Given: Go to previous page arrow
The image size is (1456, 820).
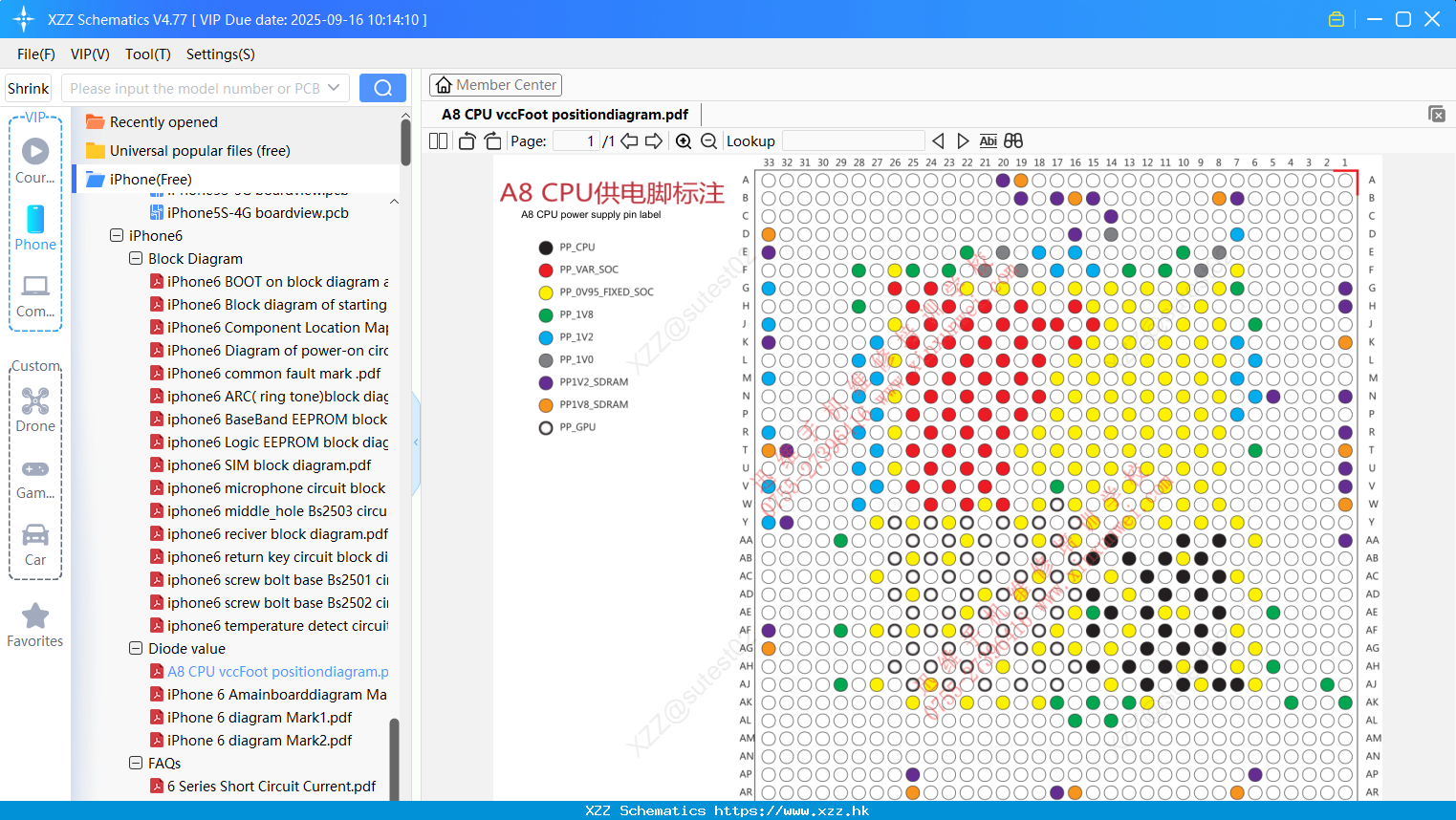Looking at the screenshot, I should coord(629,141).
